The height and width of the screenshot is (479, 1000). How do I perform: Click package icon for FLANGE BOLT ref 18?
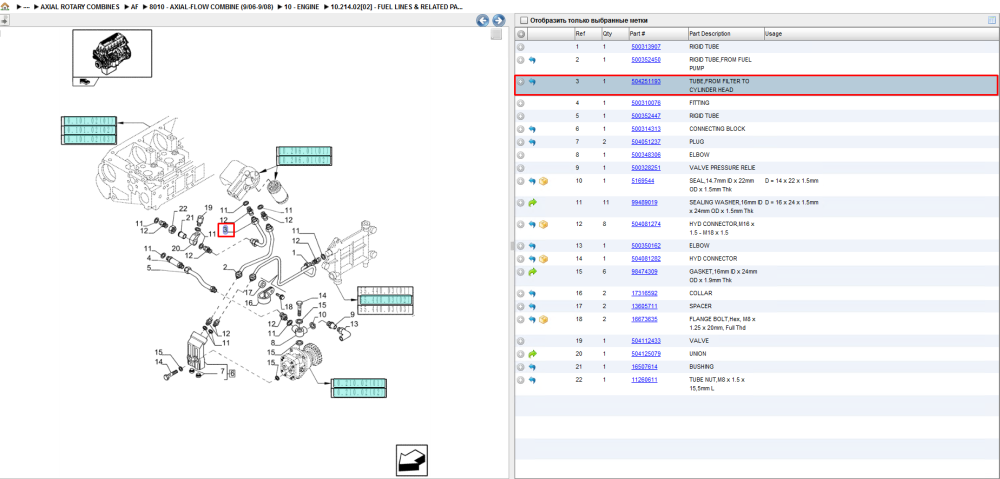coord(543,319)
